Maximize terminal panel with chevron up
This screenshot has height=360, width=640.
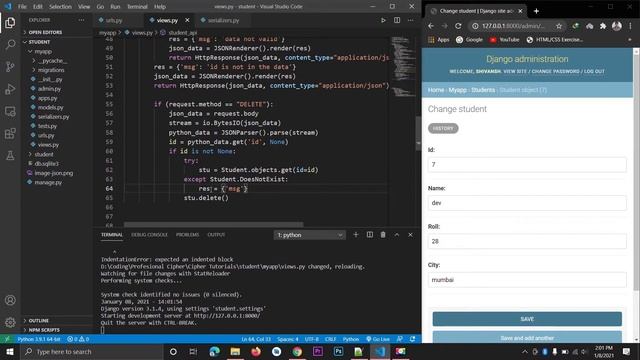[x=397, y=235]
